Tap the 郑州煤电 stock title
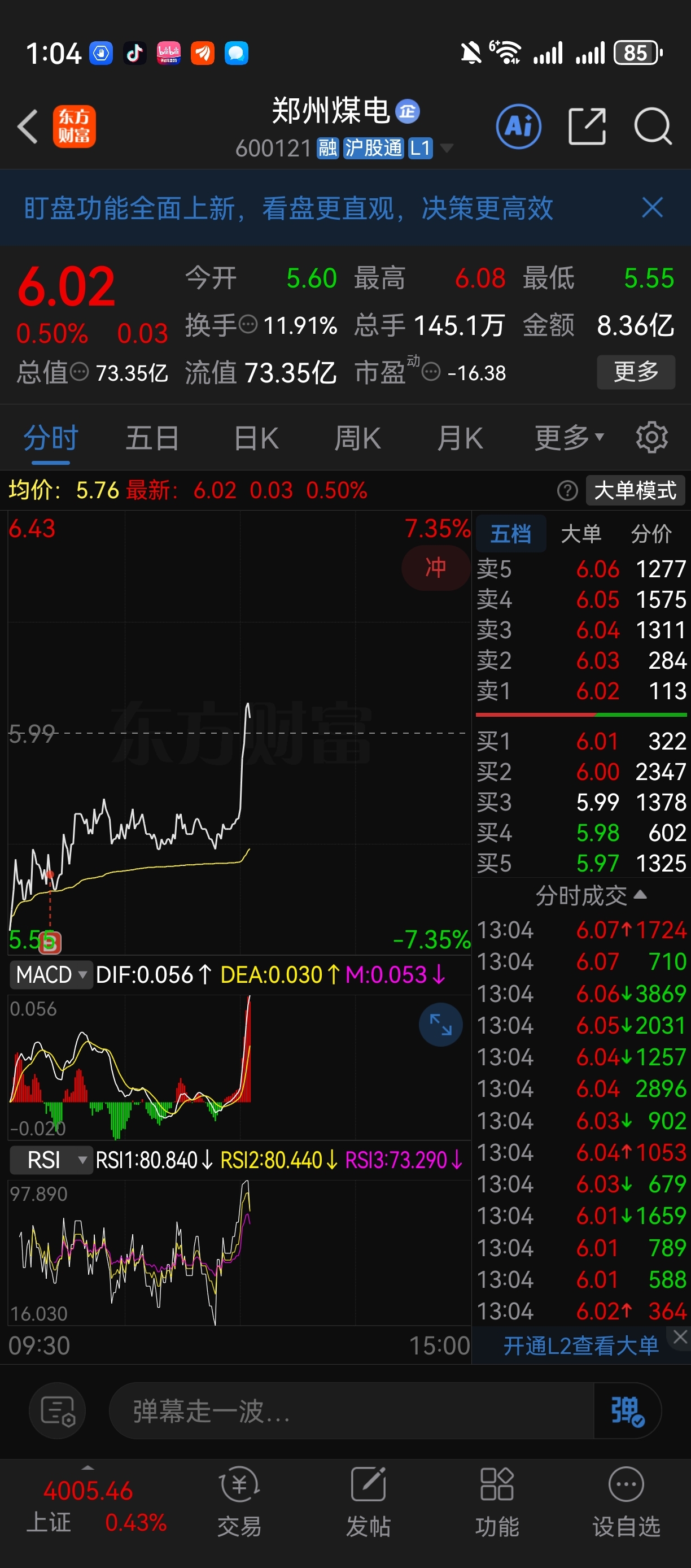 click(330, 111)
